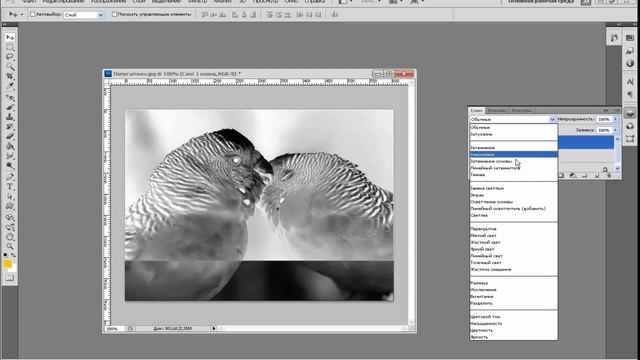The width and height of the screenshot is (640, 360).
Task: Click the Auto-Align Layers icon
Action: click(335, 15)
